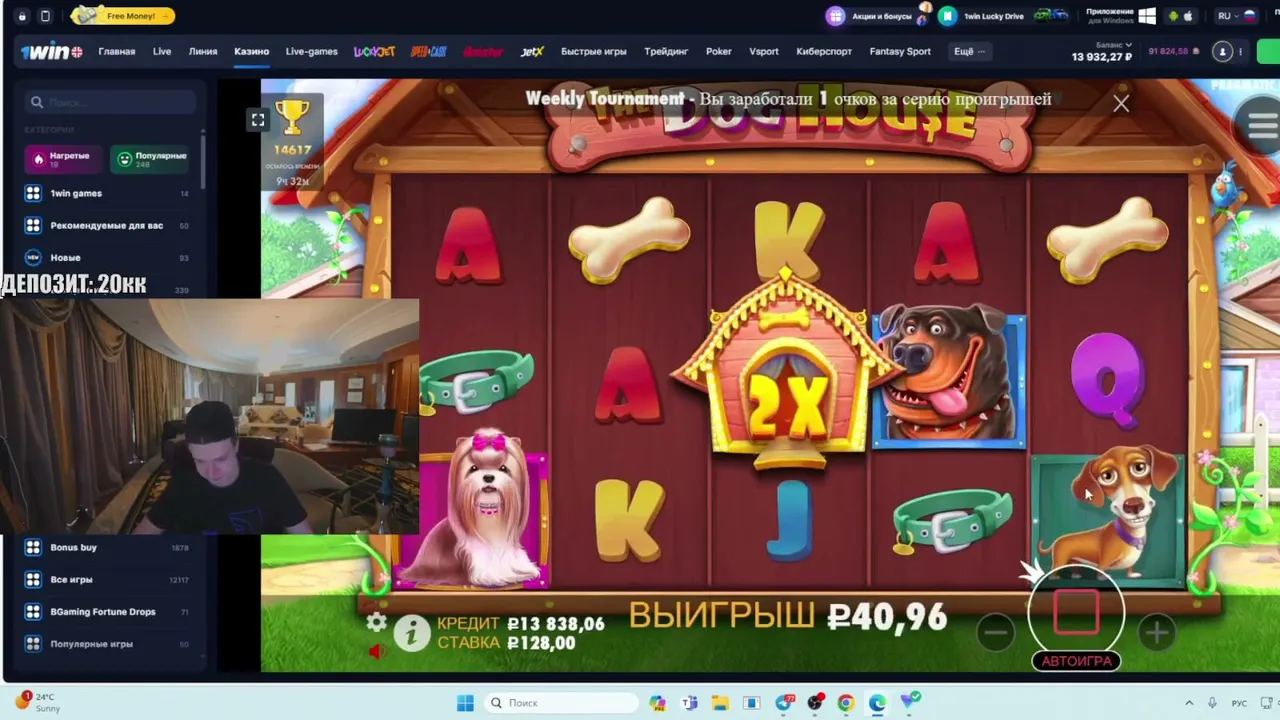Open the RU language selector
Screen dimensions: 1280x720
1236,16
